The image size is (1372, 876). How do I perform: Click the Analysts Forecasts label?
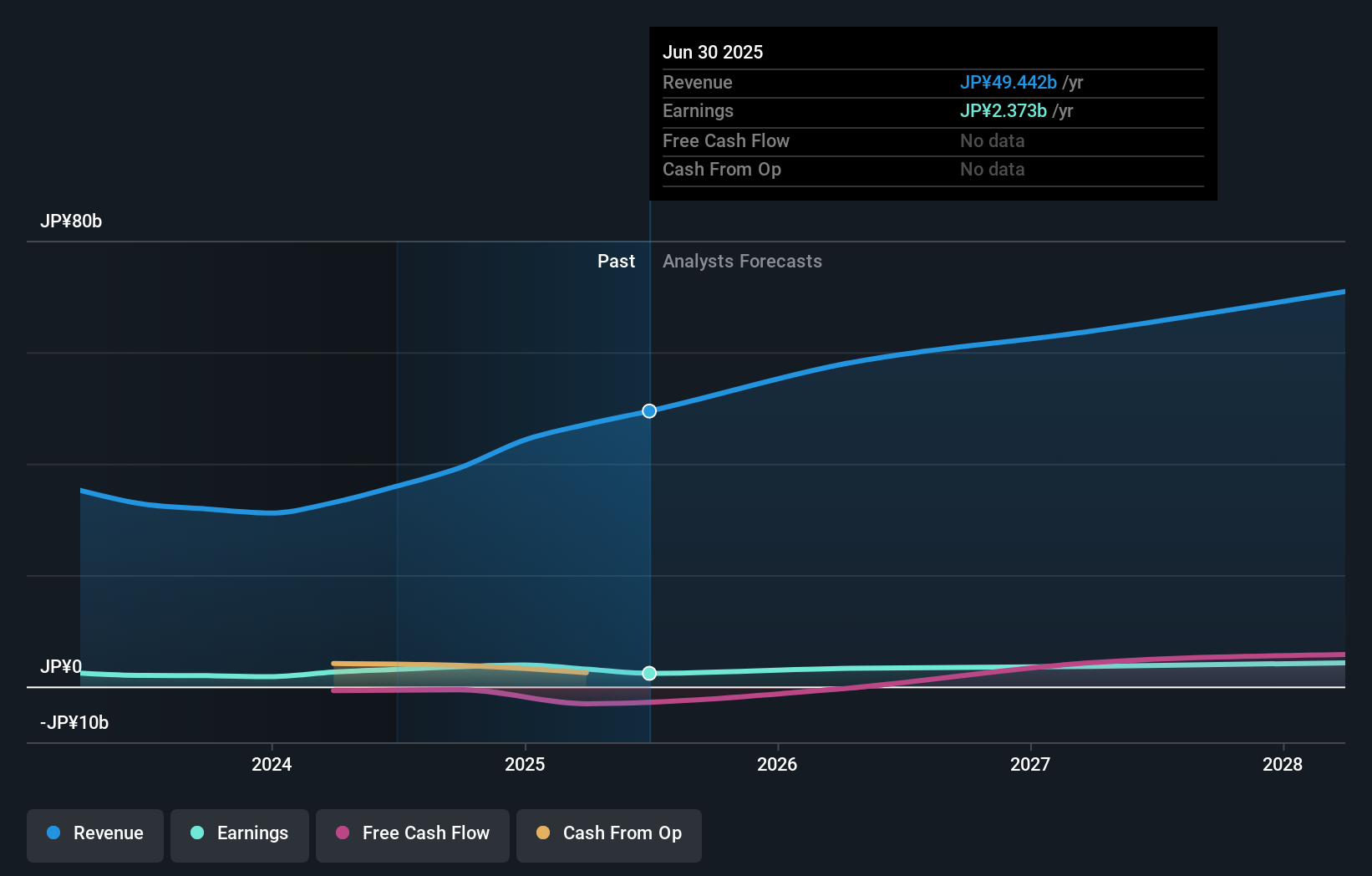pos(742,261)
